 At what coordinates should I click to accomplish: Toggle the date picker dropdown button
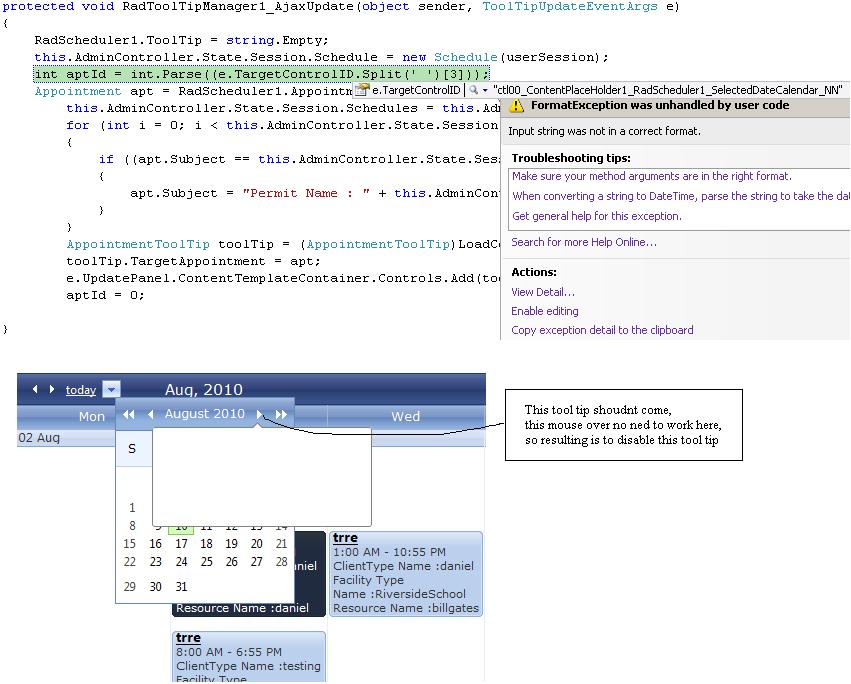[x=111, y=389]
